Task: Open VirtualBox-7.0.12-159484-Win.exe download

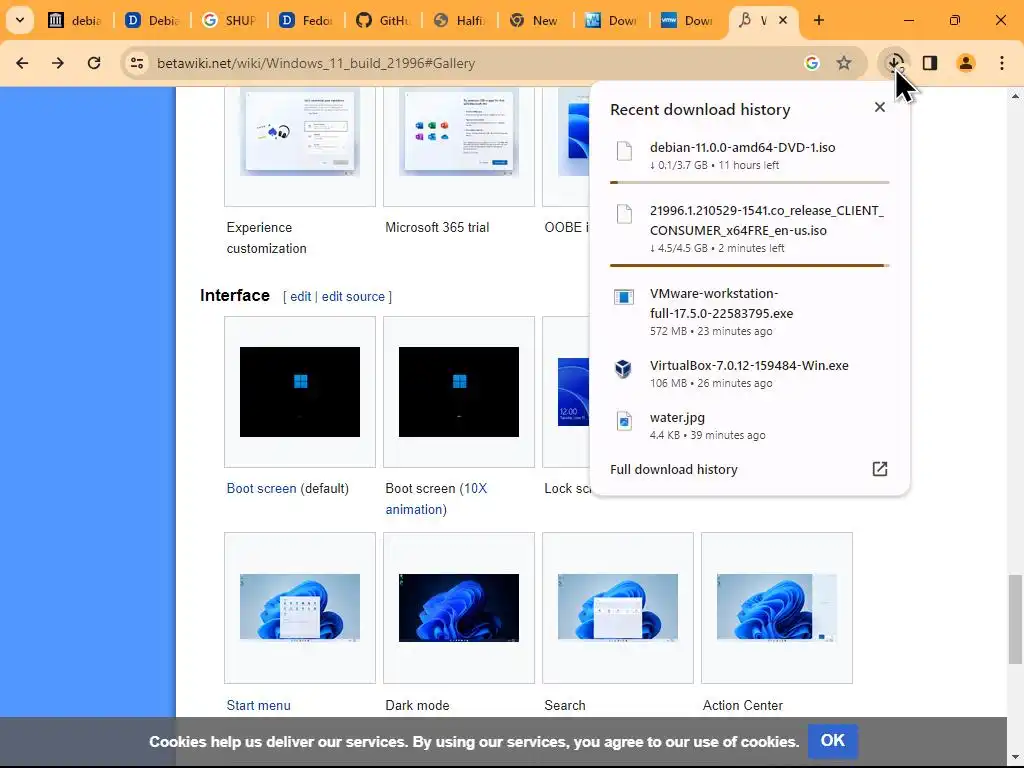Action: click(x=749, y=374)
